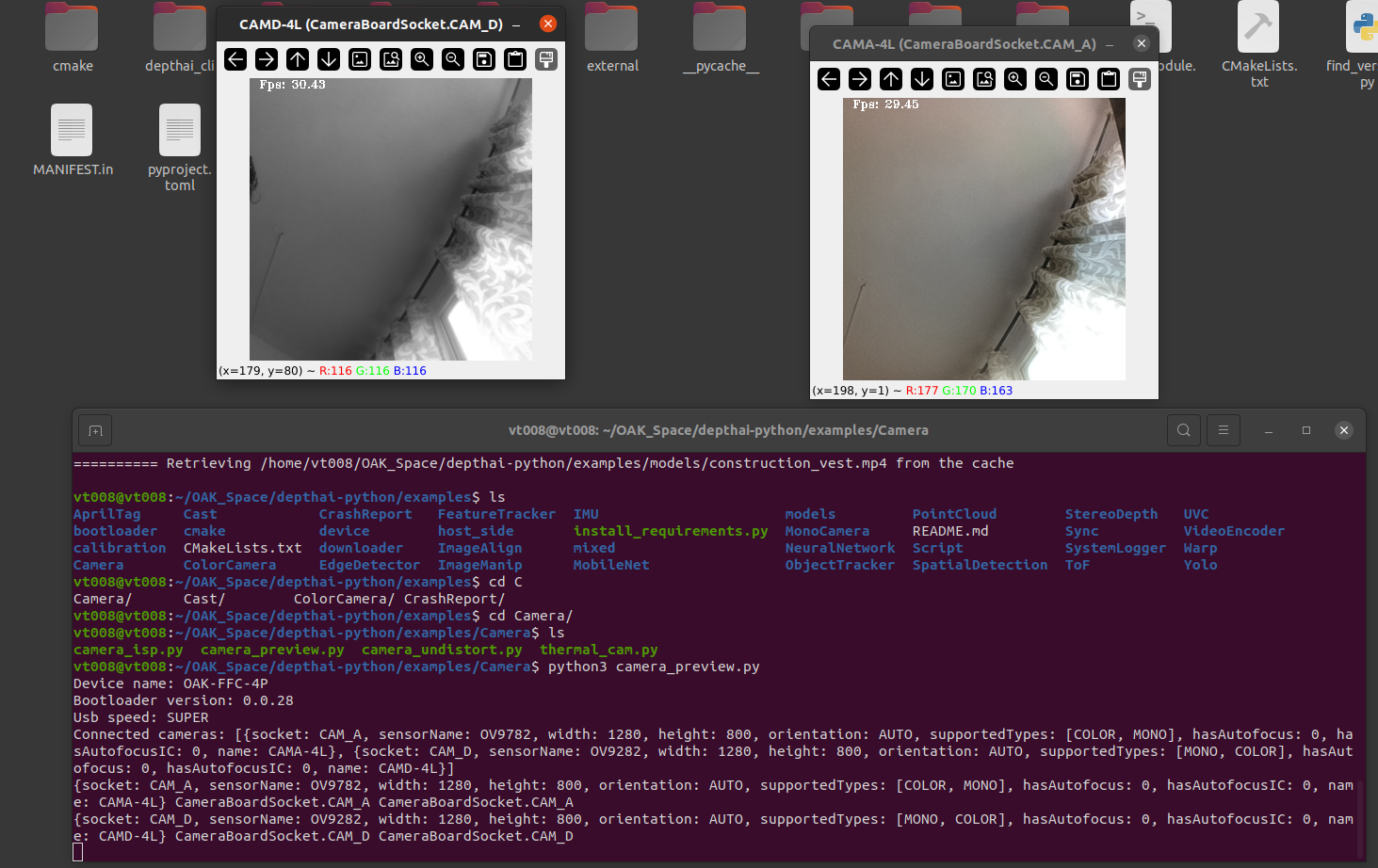Click fit-to-window icon in CAMD-4L toolbar

(x=391, y=59)
